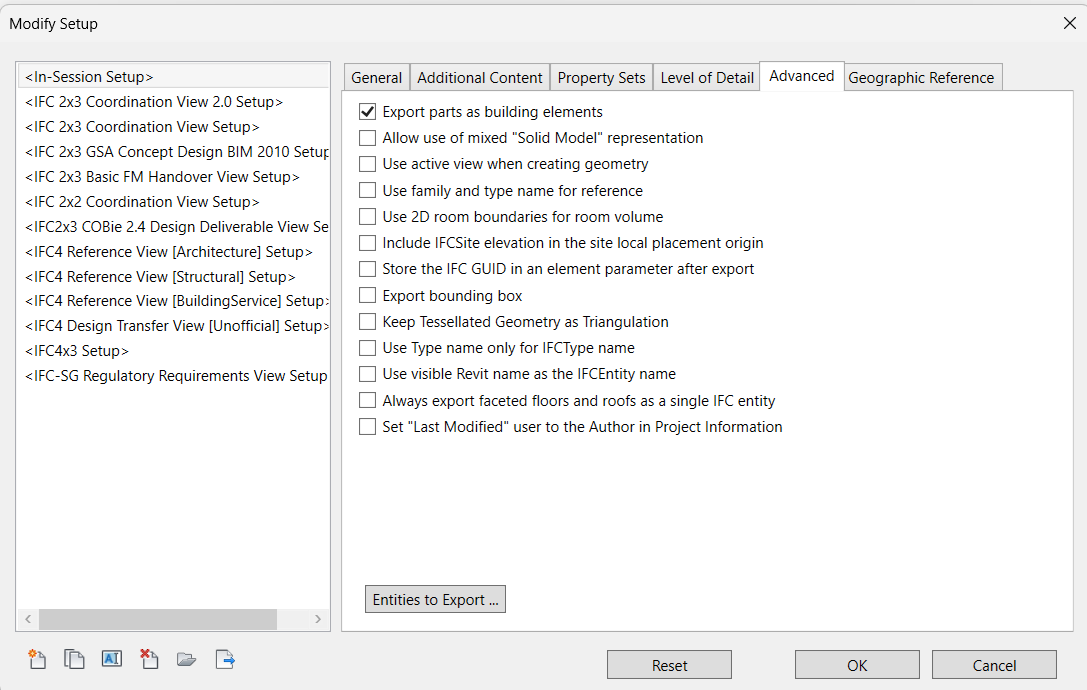Screen dimensions: 1087x690
Task: Check Keep Tessellated Geometry as Triangulation
Action: [x=367, y=322]
